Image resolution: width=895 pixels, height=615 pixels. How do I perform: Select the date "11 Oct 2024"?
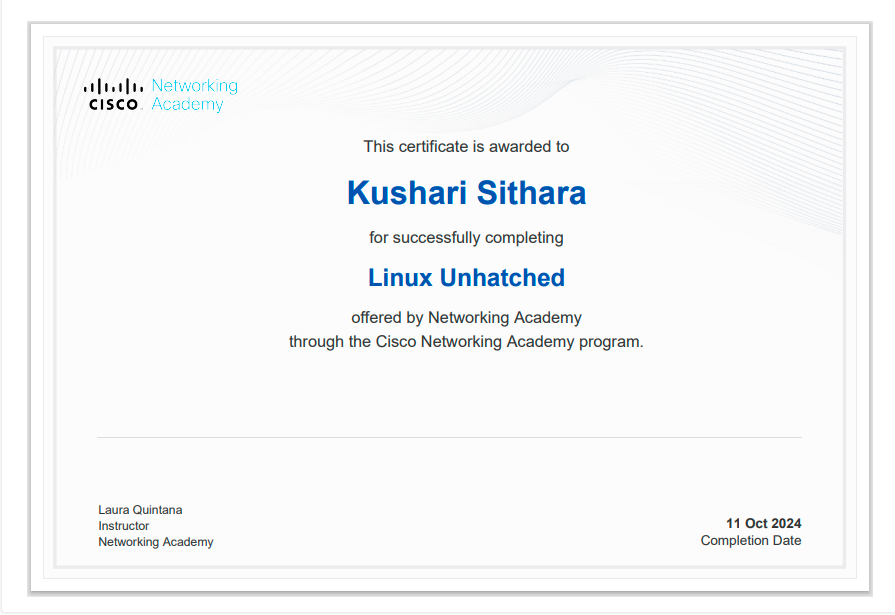pos(763,523)
